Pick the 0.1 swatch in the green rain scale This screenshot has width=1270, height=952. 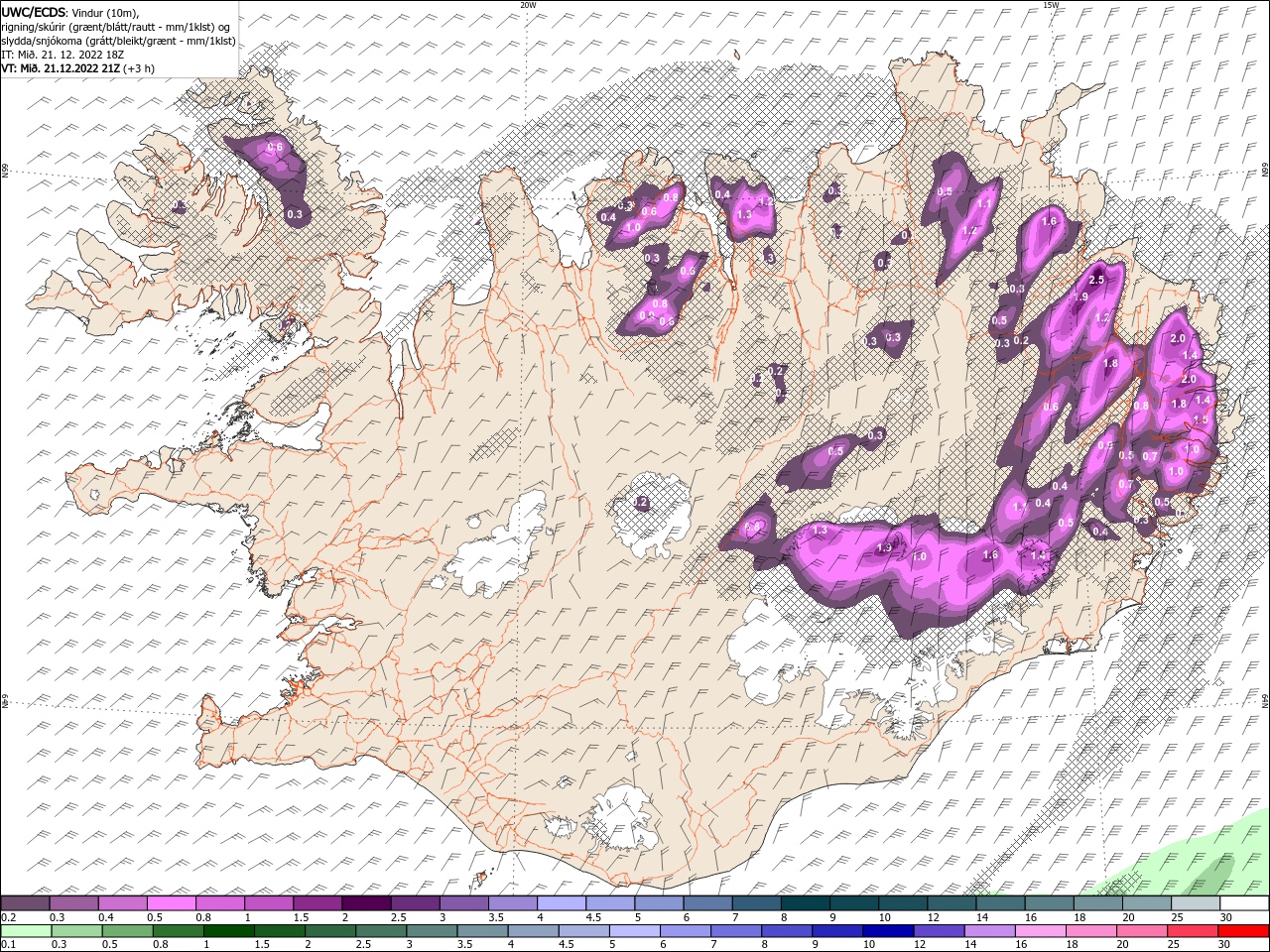click(x=25, y=931)
